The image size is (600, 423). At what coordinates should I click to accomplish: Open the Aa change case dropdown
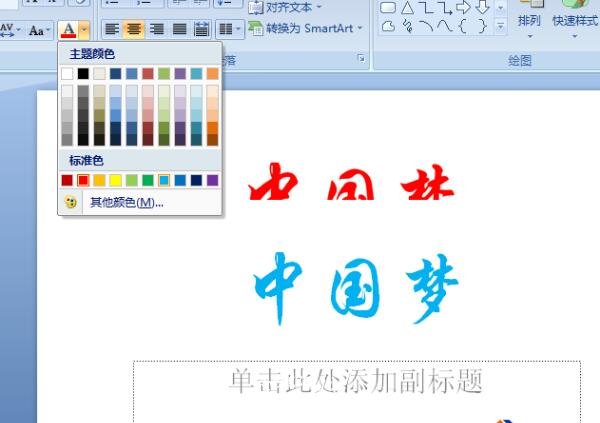40,30
